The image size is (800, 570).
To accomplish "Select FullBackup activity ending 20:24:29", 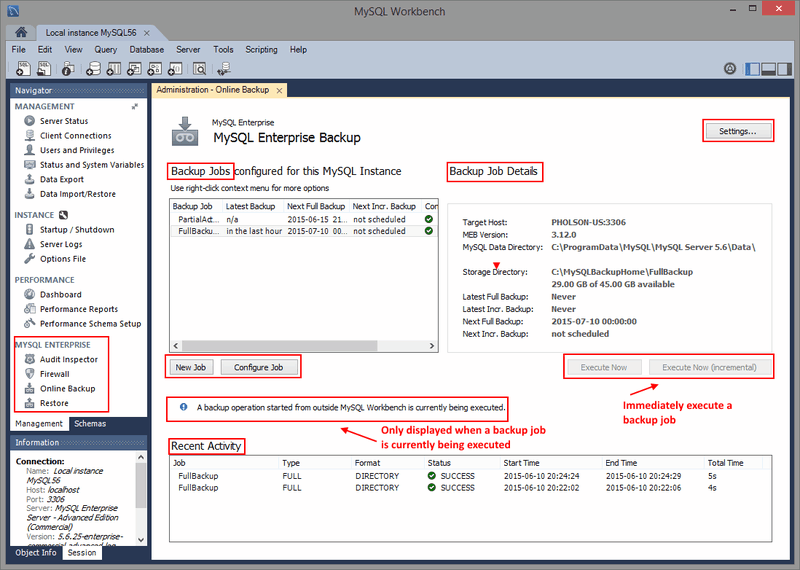I will point(470,476).
